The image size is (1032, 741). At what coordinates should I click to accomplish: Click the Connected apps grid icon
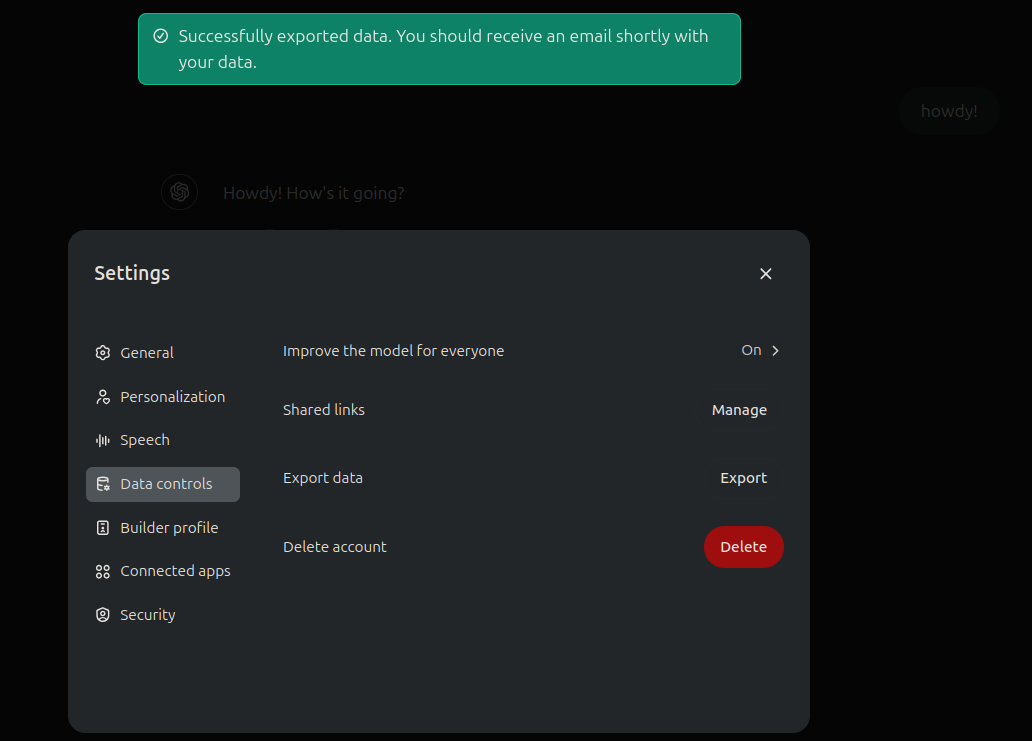tap(102, 571)
